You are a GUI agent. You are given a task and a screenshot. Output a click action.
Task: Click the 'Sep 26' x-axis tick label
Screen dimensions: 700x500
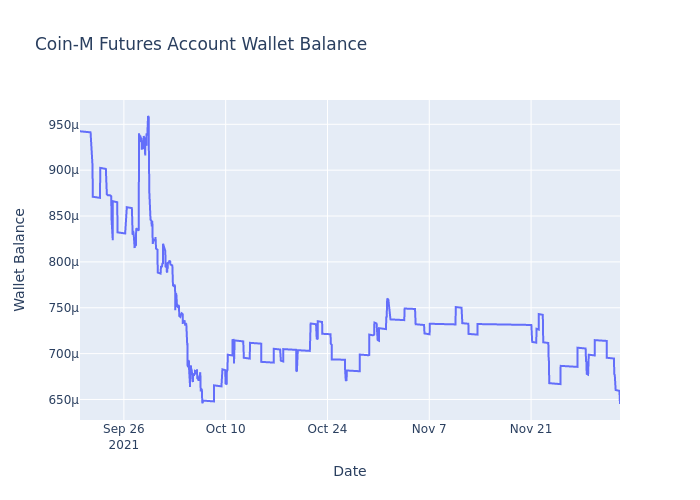pyautogui.click(x=124, y=429)
